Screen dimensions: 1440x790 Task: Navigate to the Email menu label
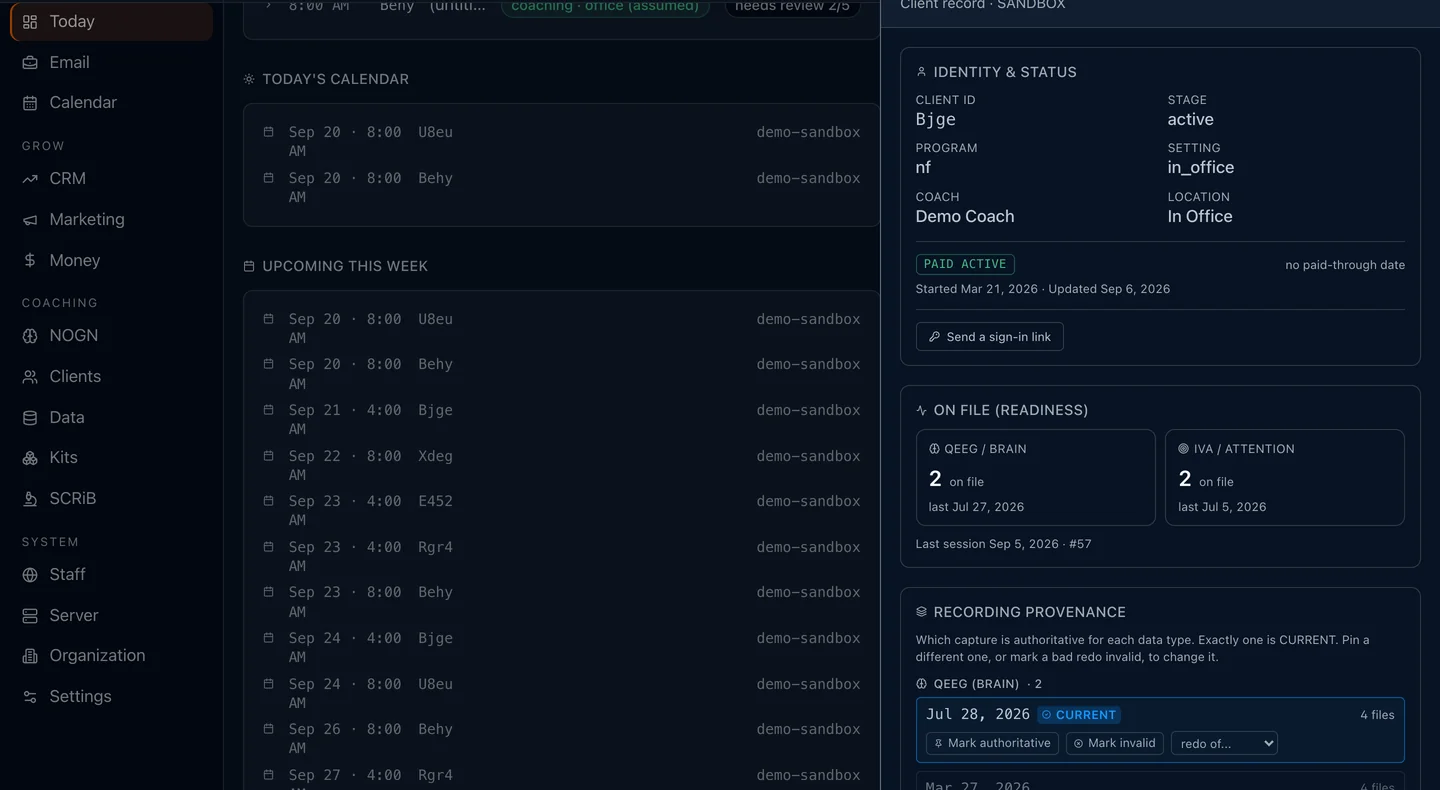click(x=70, y=62)
